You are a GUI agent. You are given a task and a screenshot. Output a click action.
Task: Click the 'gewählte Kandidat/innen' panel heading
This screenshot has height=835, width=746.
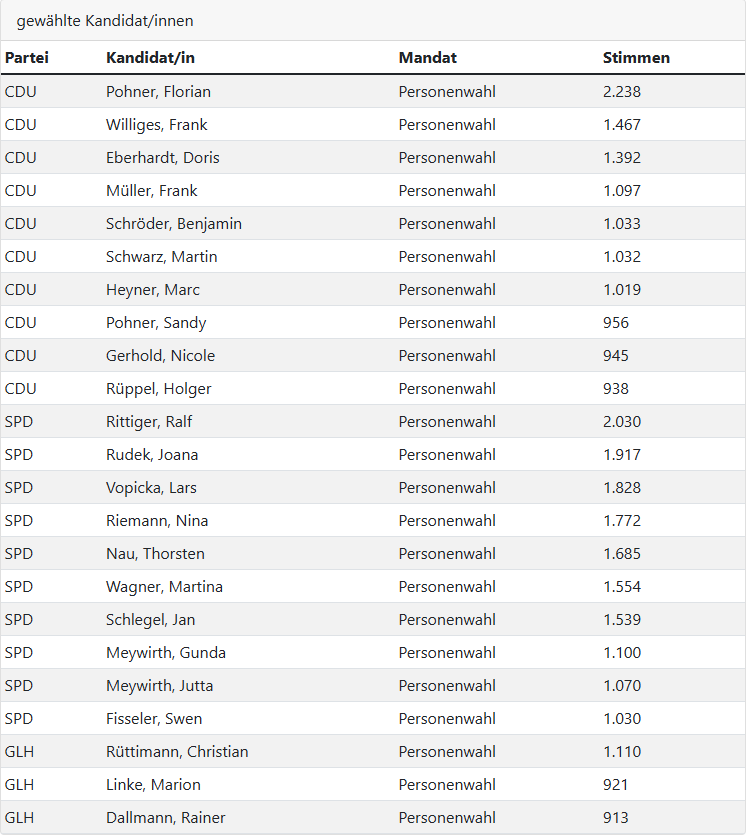(x=105, y=21)
